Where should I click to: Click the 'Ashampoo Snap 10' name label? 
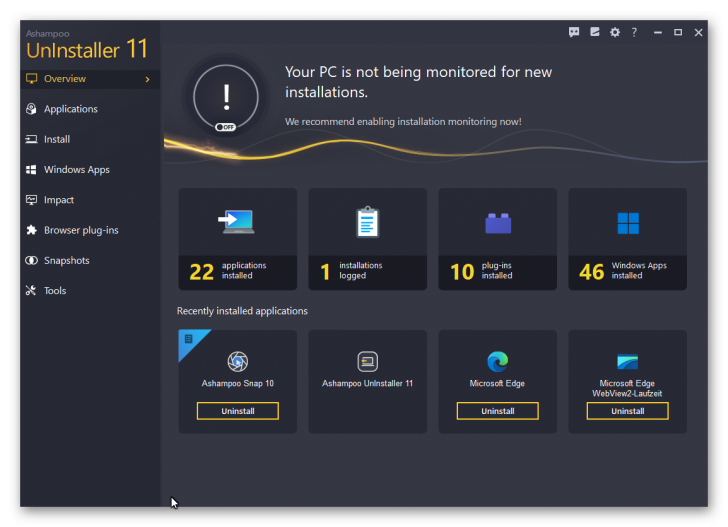click(238, 384)
